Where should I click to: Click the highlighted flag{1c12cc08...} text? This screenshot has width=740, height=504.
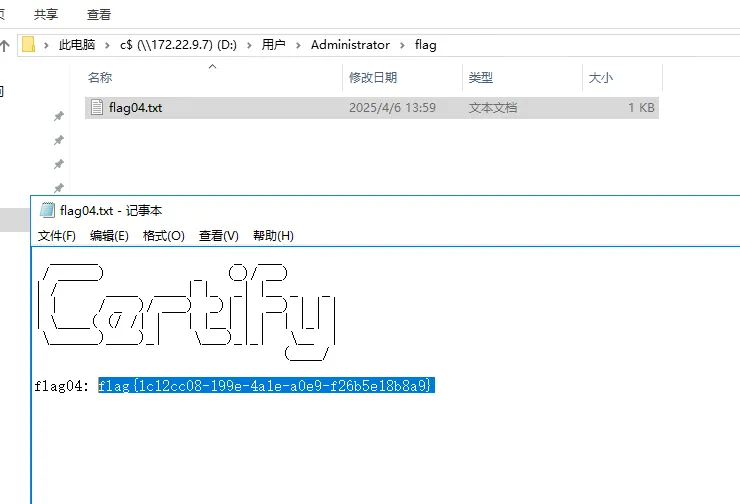(266, 386)
